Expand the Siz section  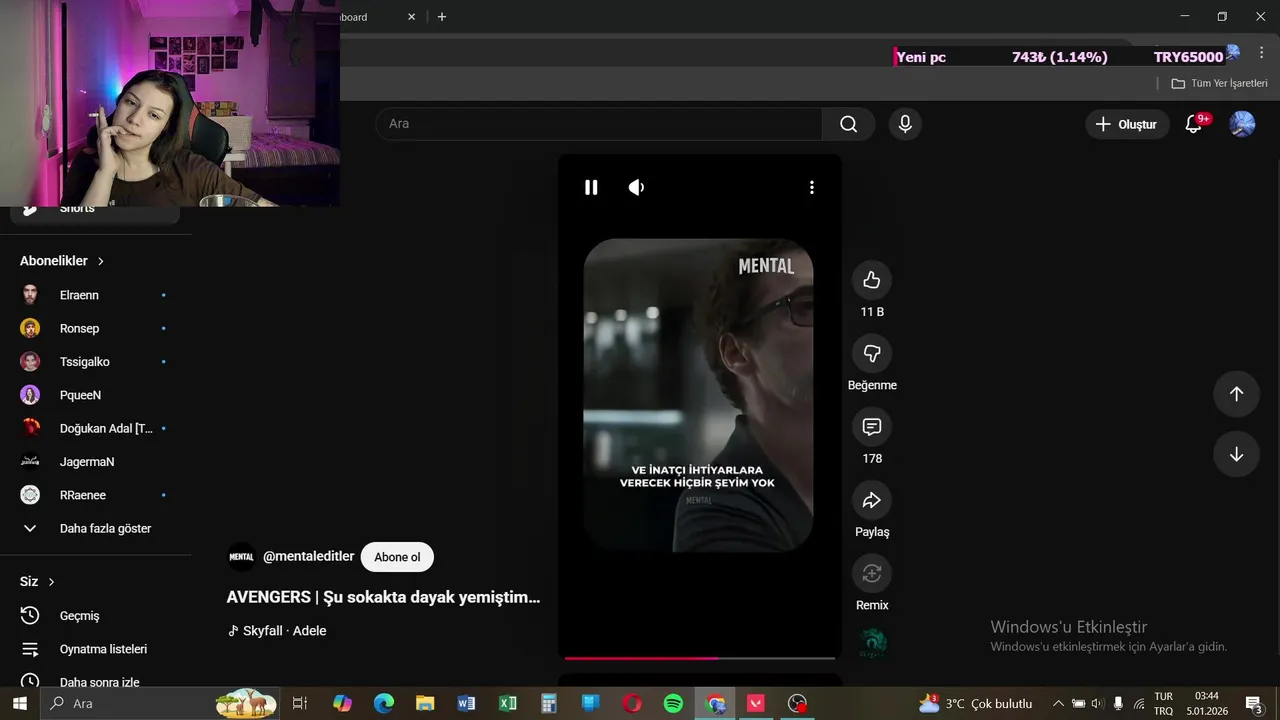[38, 582]
